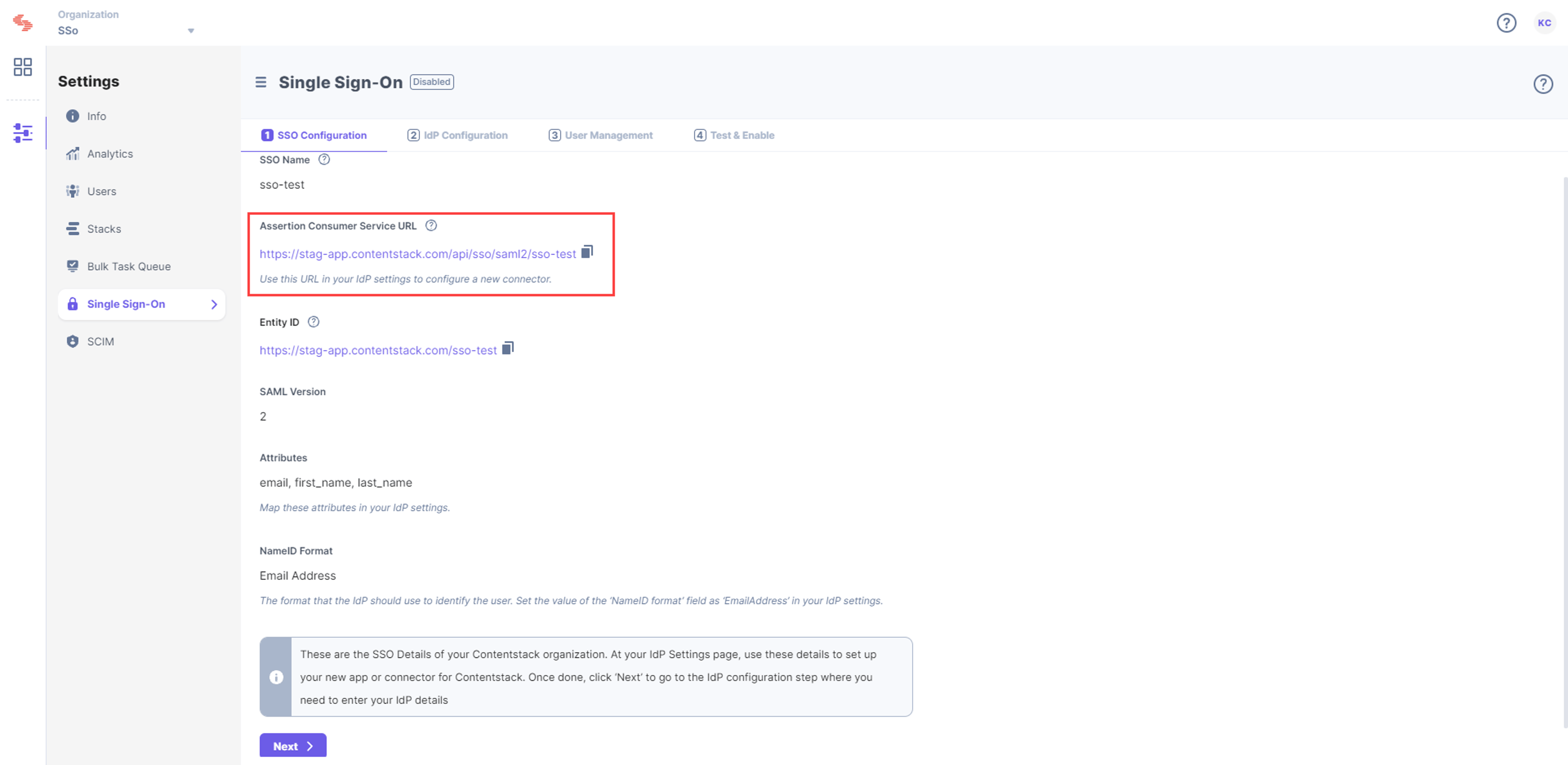Click the Assertion Consumer Service URL help icon
The image size is (1568, 765).
tap(431, 226)
